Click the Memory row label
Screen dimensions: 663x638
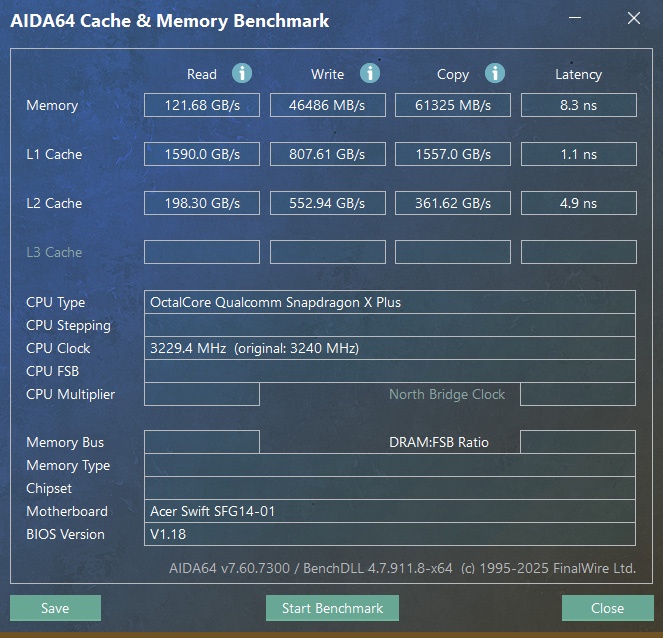coord(52,105)
